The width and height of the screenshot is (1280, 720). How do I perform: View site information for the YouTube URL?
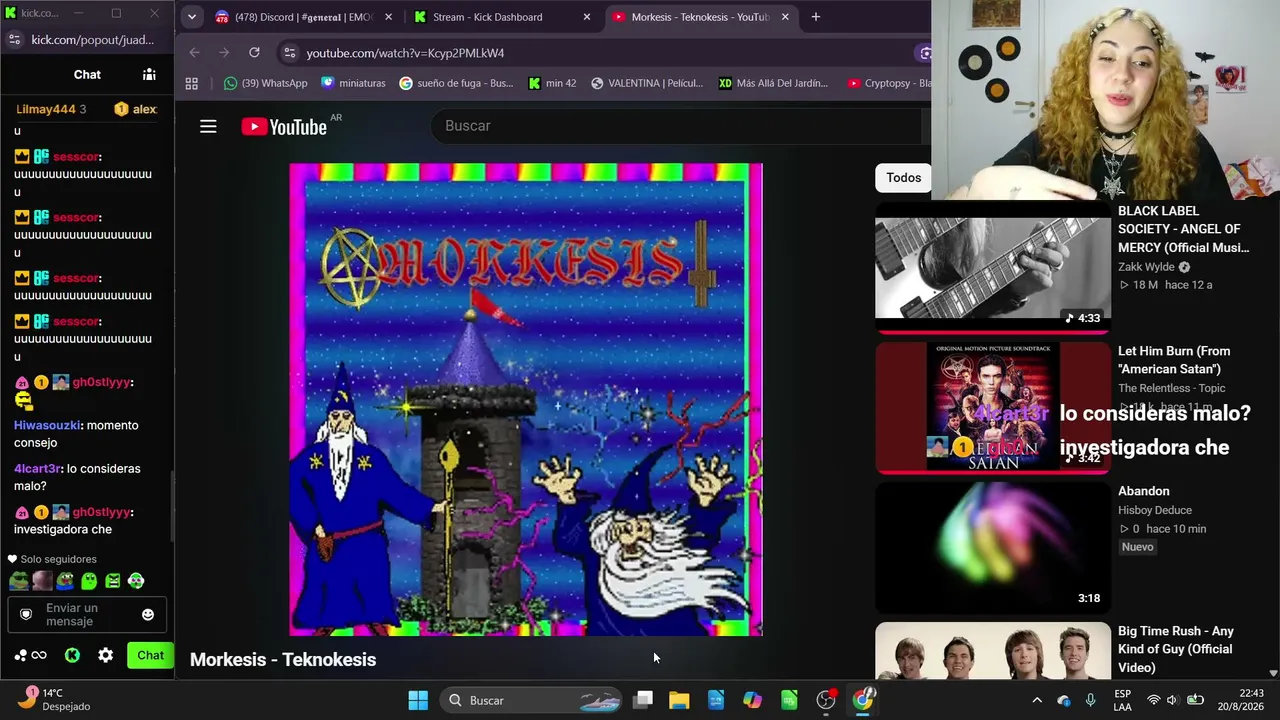pyautogui.click(x=289, y=53)
